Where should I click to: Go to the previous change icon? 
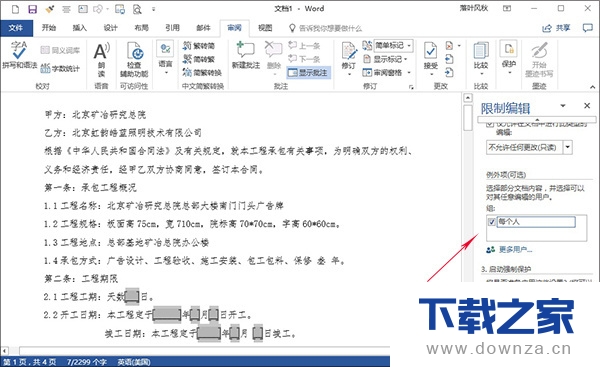click(449, 59)
